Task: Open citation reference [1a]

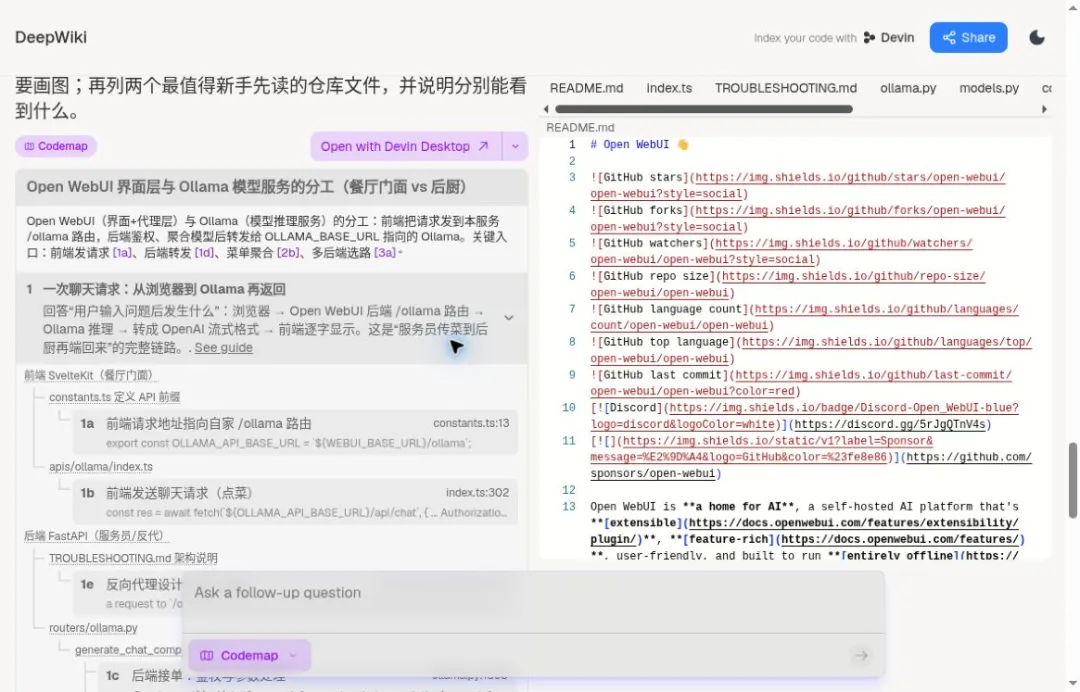Action: tap(122, 253)
